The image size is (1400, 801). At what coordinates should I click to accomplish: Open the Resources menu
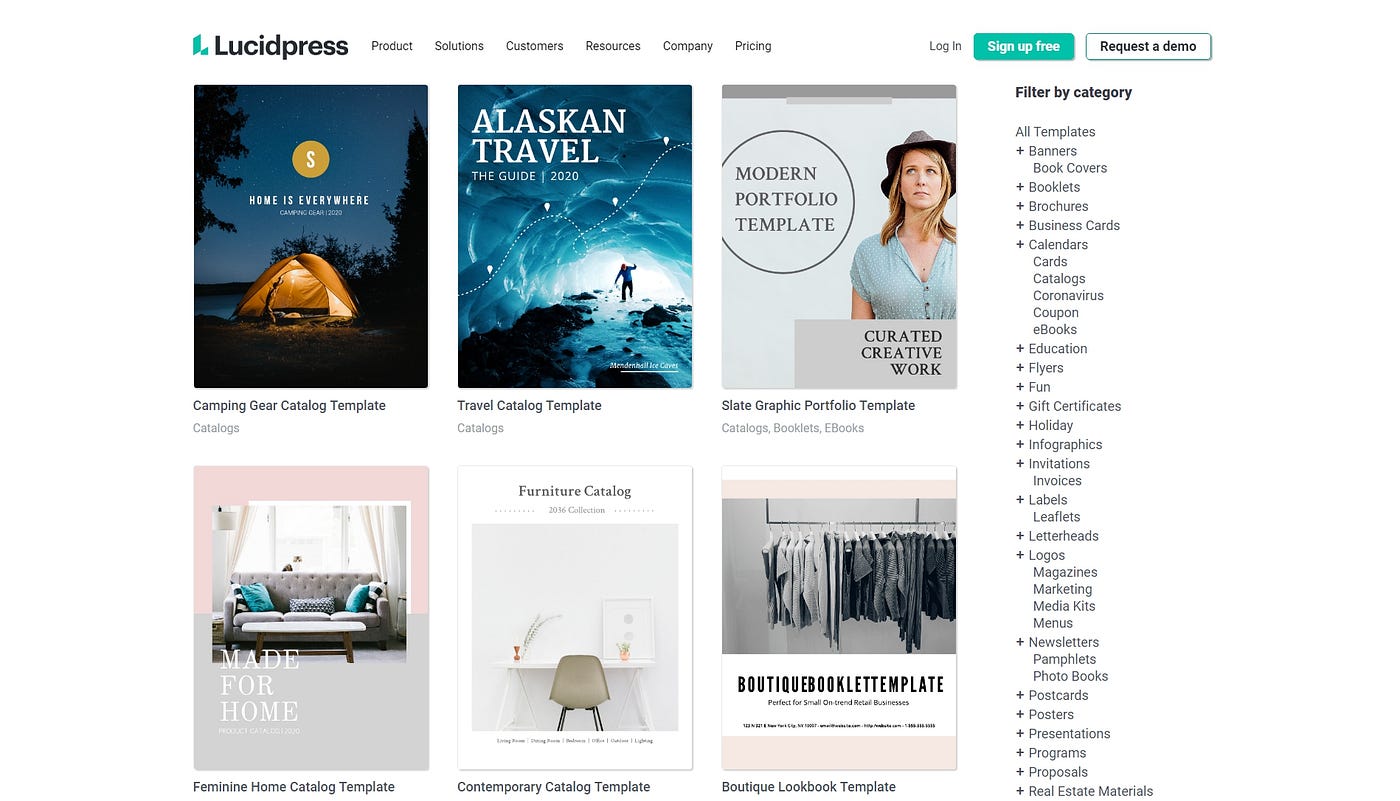(x=613, y=46)
